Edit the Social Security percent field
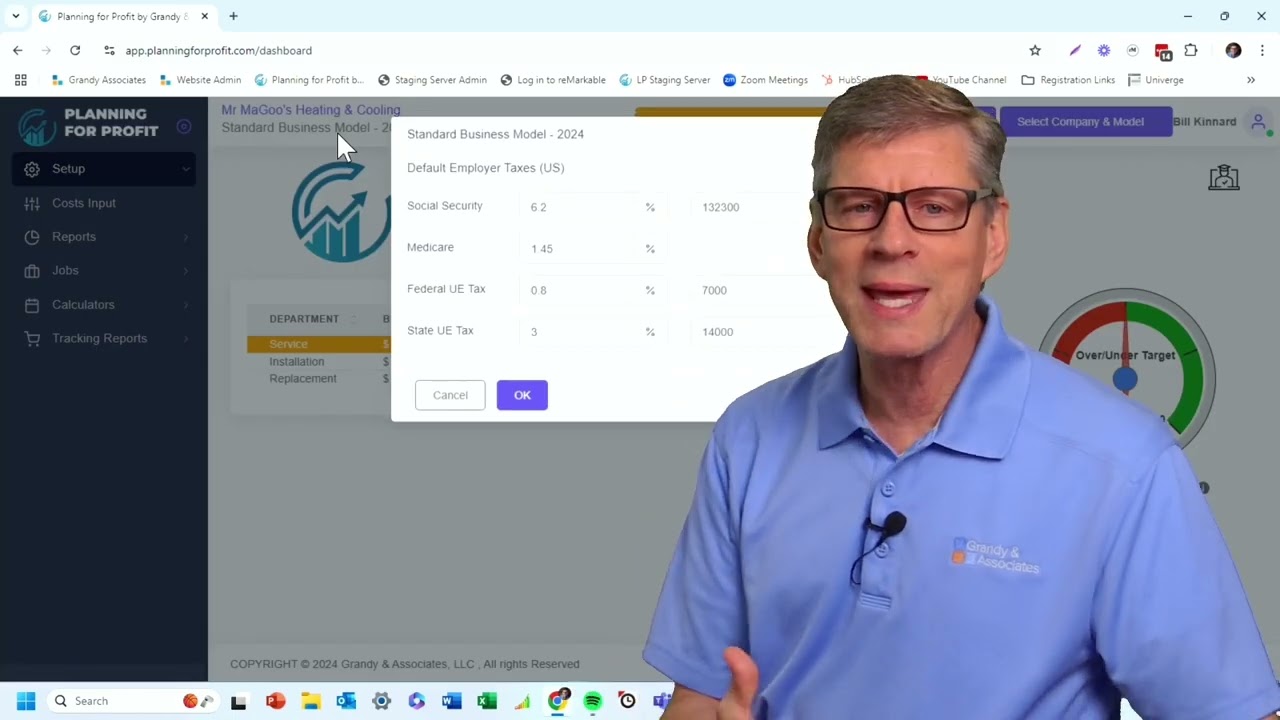 pyautogui.click(x=591, y=207)
